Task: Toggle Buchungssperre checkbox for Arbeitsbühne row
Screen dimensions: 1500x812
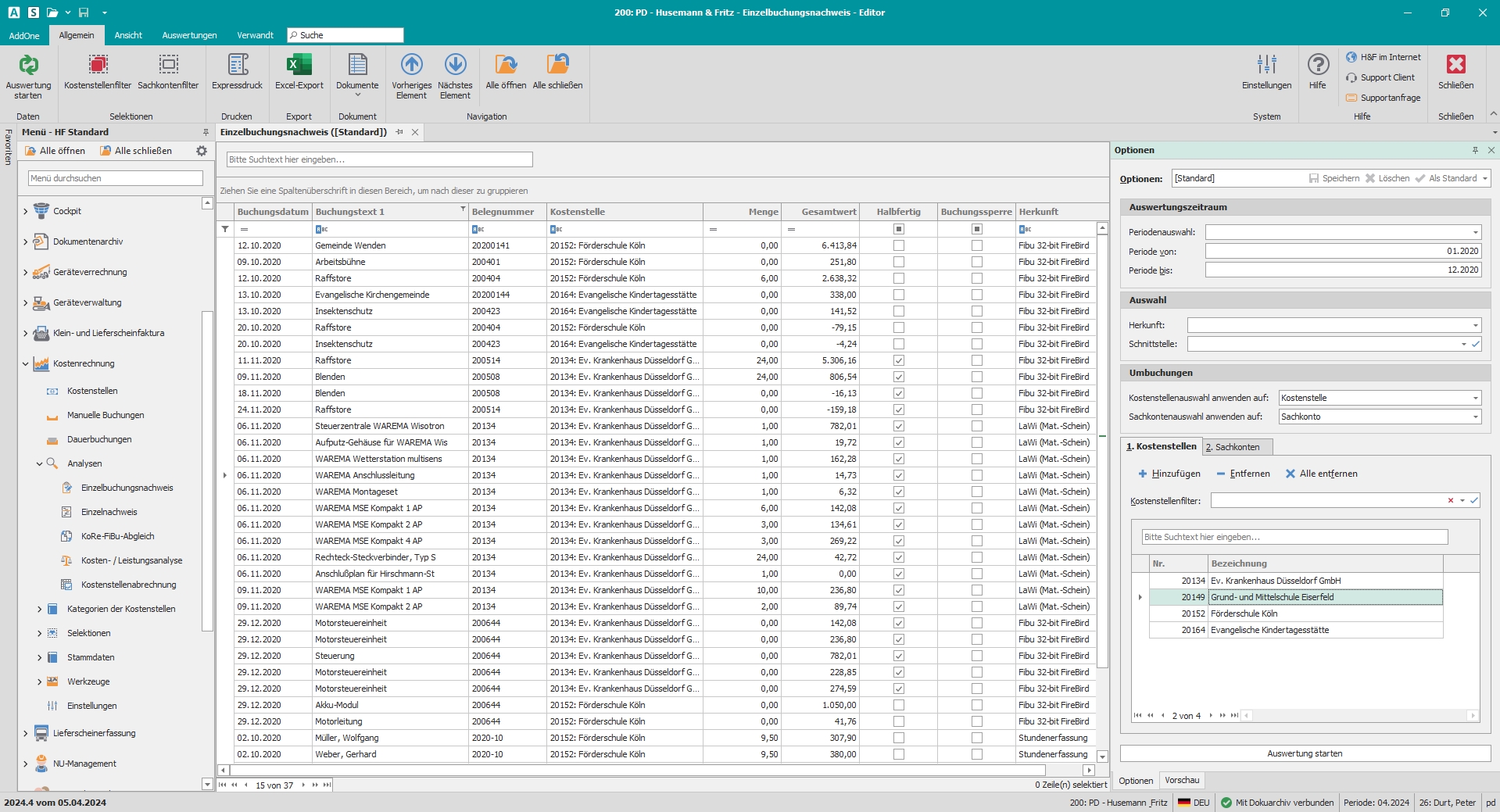Action: pyautogui.click(x=977, y=262)
